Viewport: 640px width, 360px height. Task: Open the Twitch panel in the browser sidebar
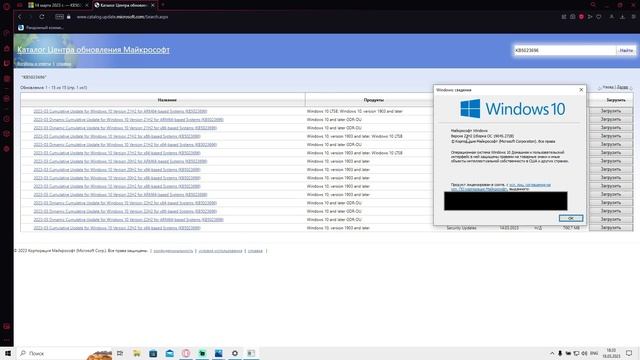click(7, 64)
